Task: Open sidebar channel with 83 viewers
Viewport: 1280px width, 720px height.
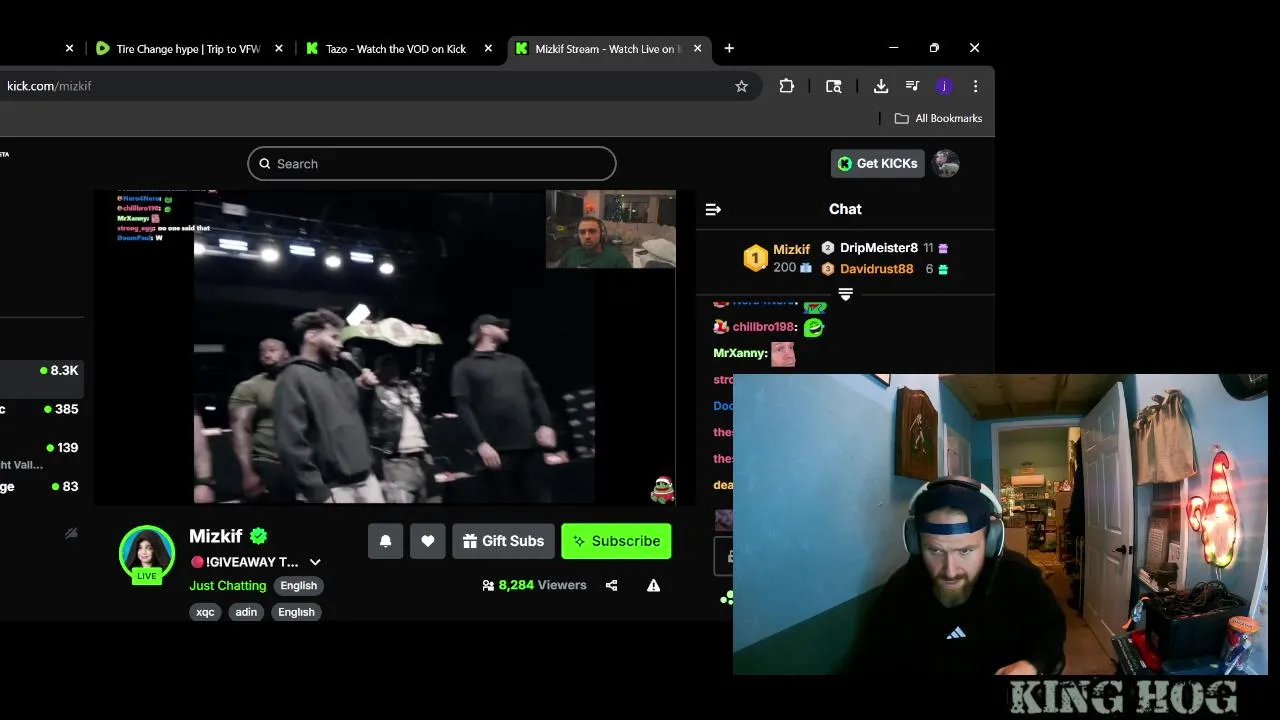Action: [42, 487]
